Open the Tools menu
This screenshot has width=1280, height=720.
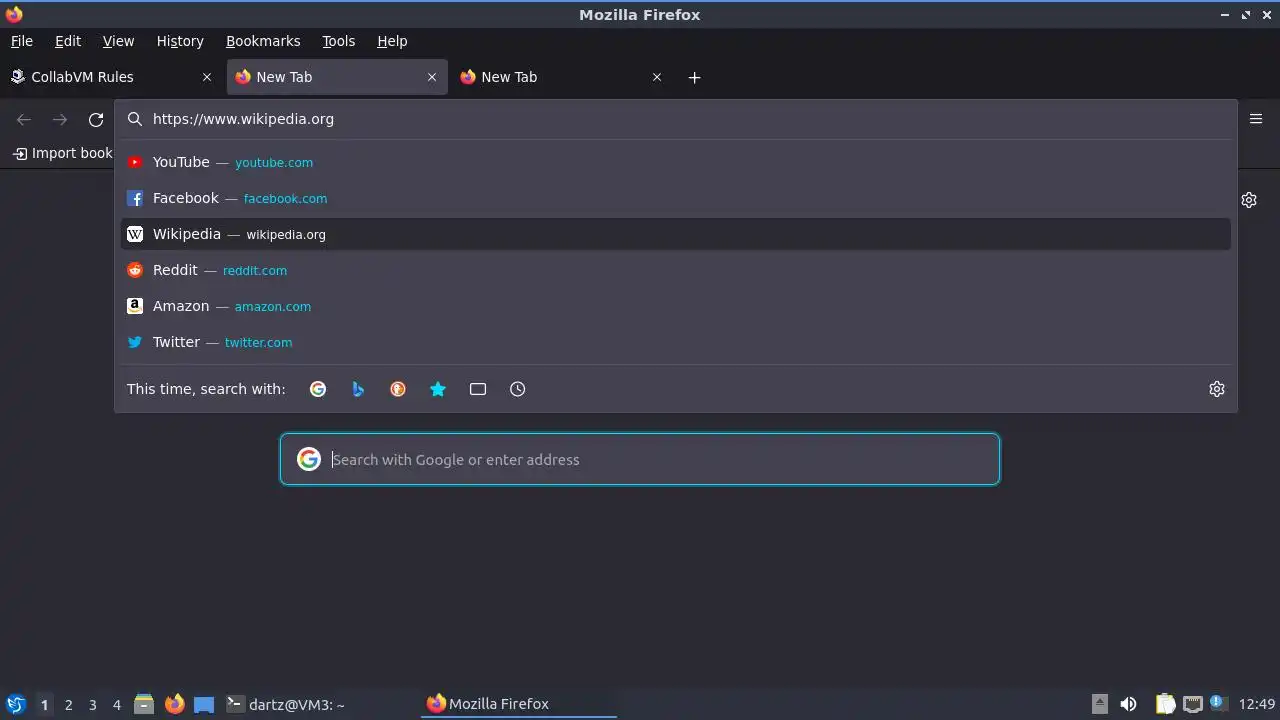click(339, 41)
